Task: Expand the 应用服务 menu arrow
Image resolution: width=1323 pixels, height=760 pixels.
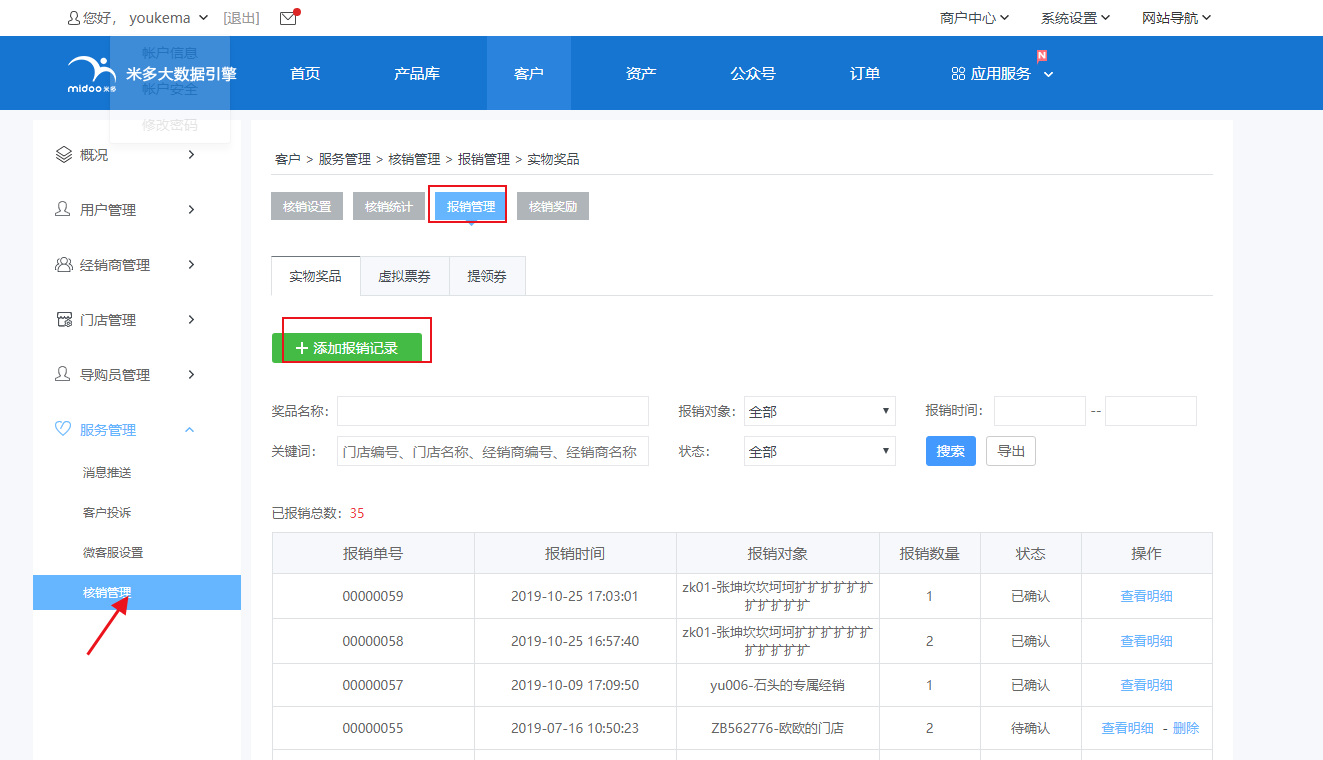Action: click(x=1048, y=74)
